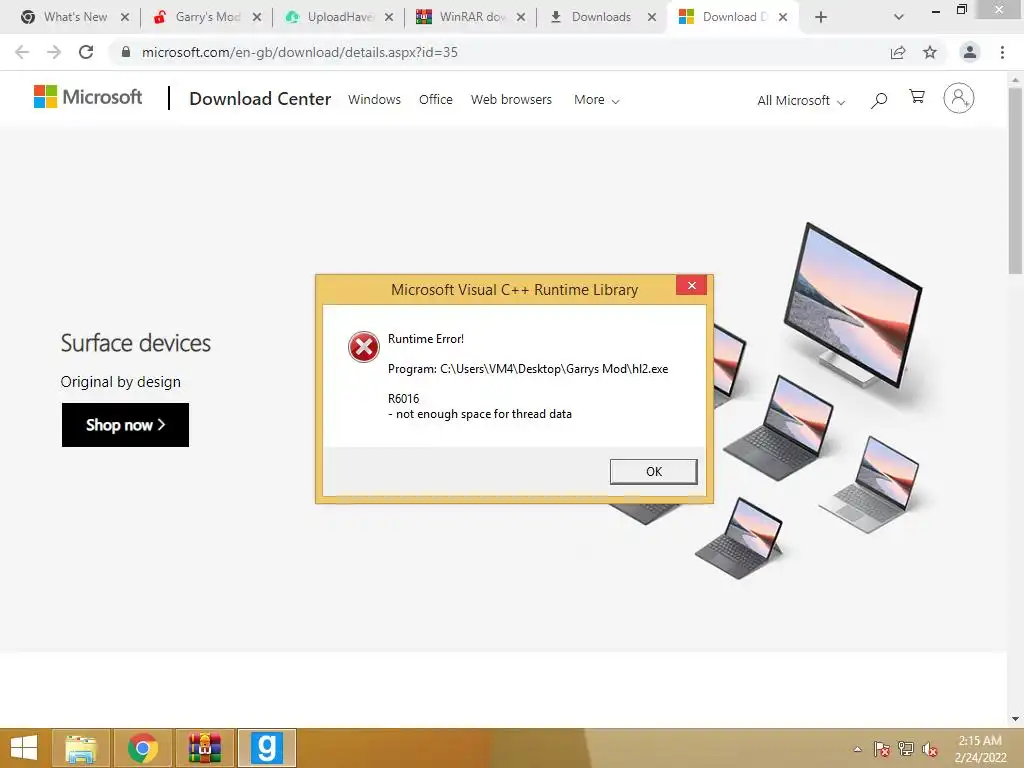
Task: Click the Microsoft logo
Action: [x=88, y=97]
